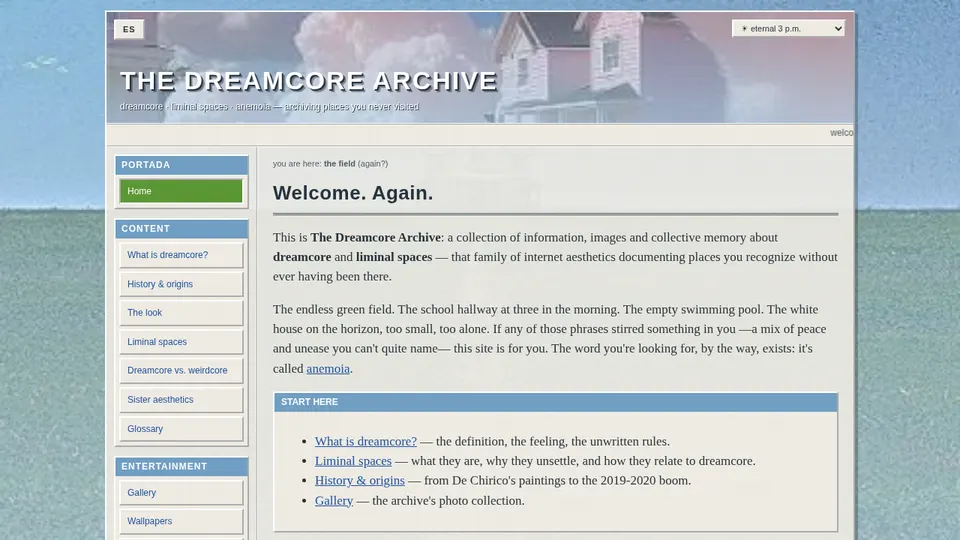Screen dimensions: 960x540
Task: Follow the What is dreamcore? link in Start Here
Action: click(x=366, y=441)
